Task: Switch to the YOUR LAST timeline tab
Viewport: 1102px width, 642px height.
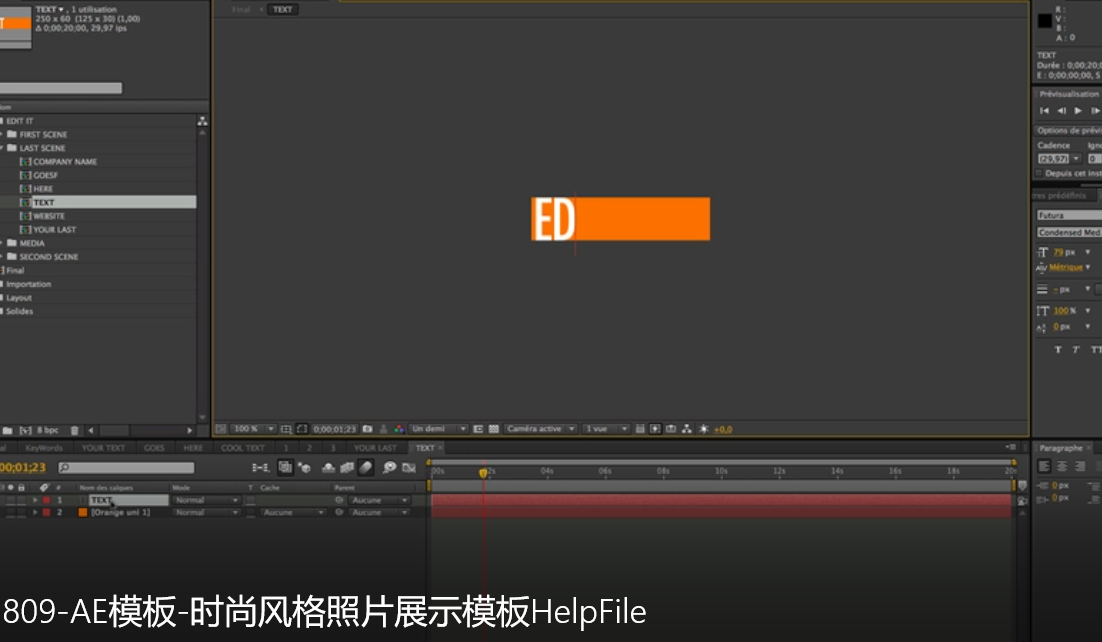Action: point(375,448)
